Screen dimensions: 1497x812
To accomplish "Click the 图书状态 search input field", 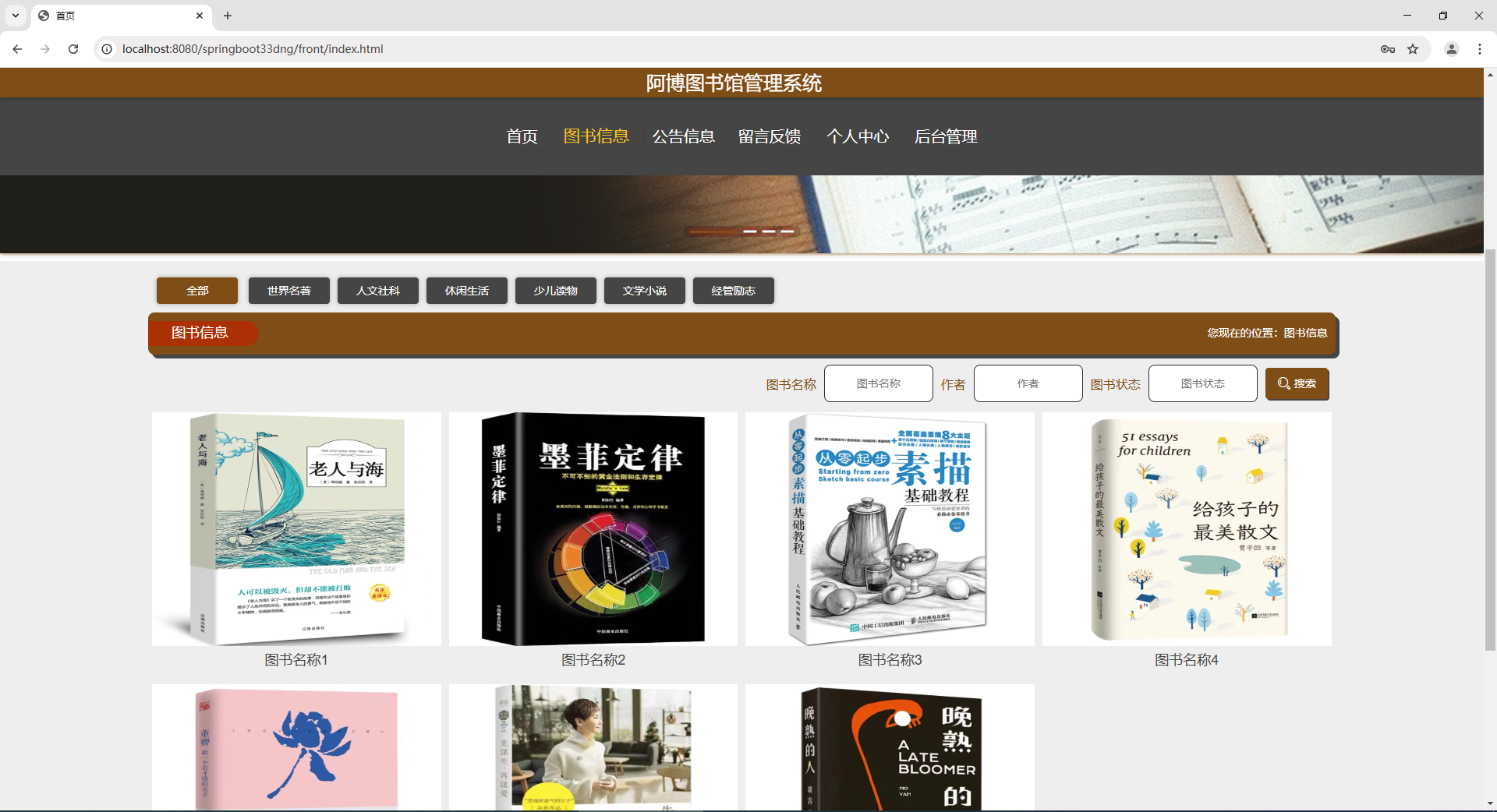I will [x=1203, y=383].
